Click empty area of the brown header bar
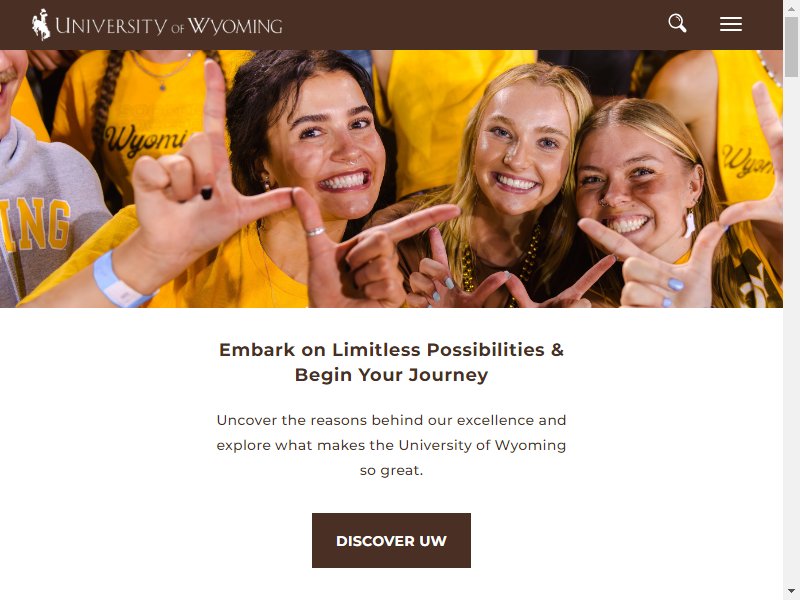Viewport: 800px width, 600px height. tap(474, 24)
